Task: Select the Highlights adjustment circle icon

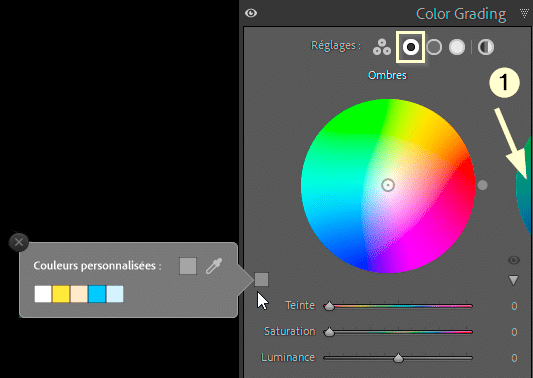Action: click(x=457, y=47)
